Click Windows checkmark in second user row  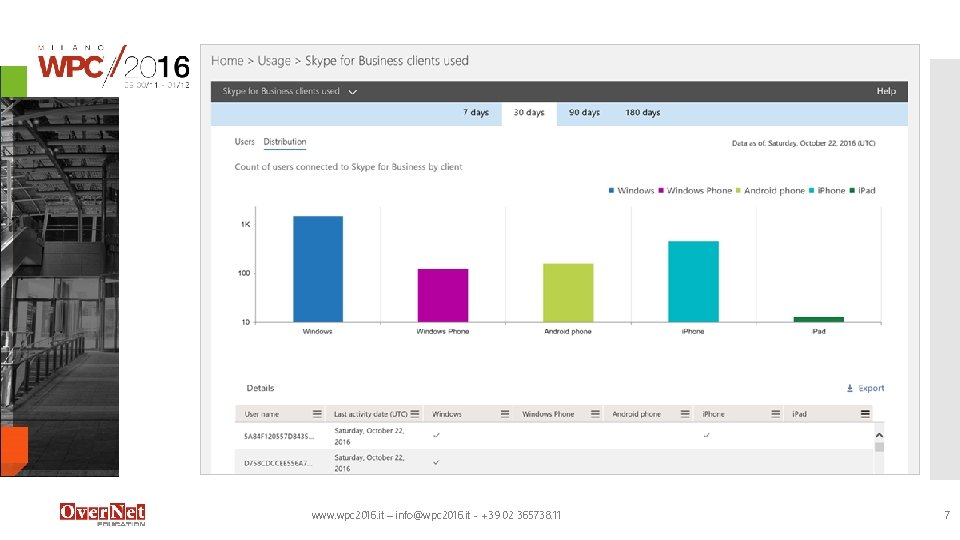(436, 462)
